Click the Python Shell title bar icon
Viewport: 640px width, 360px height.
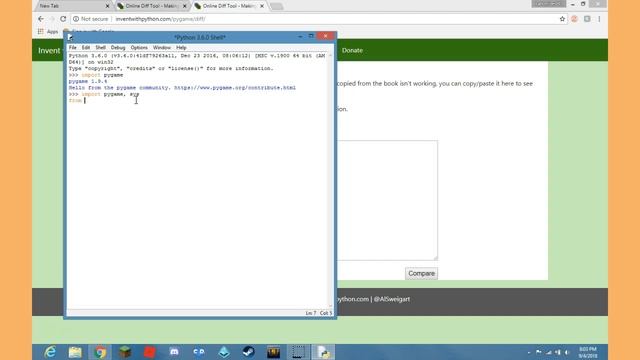point(70,37)
